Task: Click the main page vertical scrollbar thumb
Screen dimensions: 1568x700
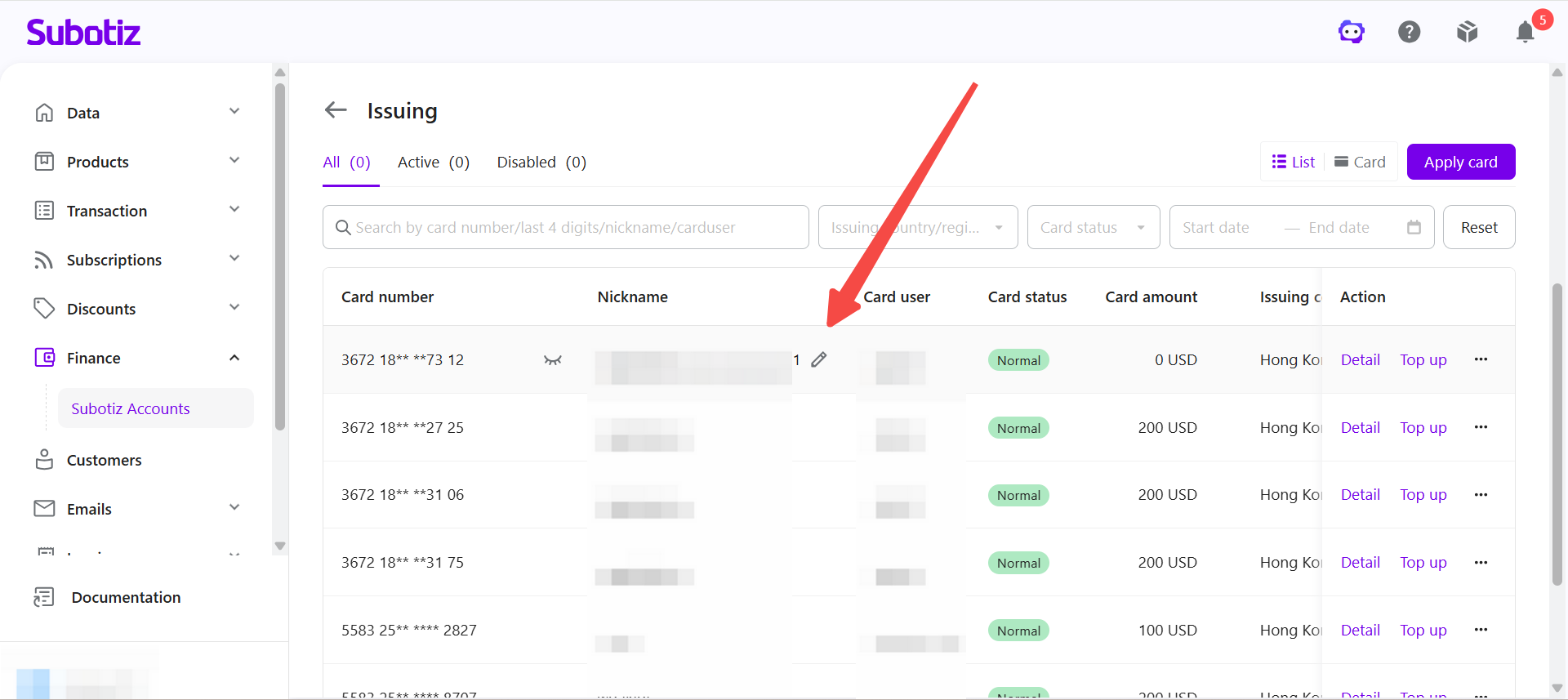Action: click(1557, 435)
